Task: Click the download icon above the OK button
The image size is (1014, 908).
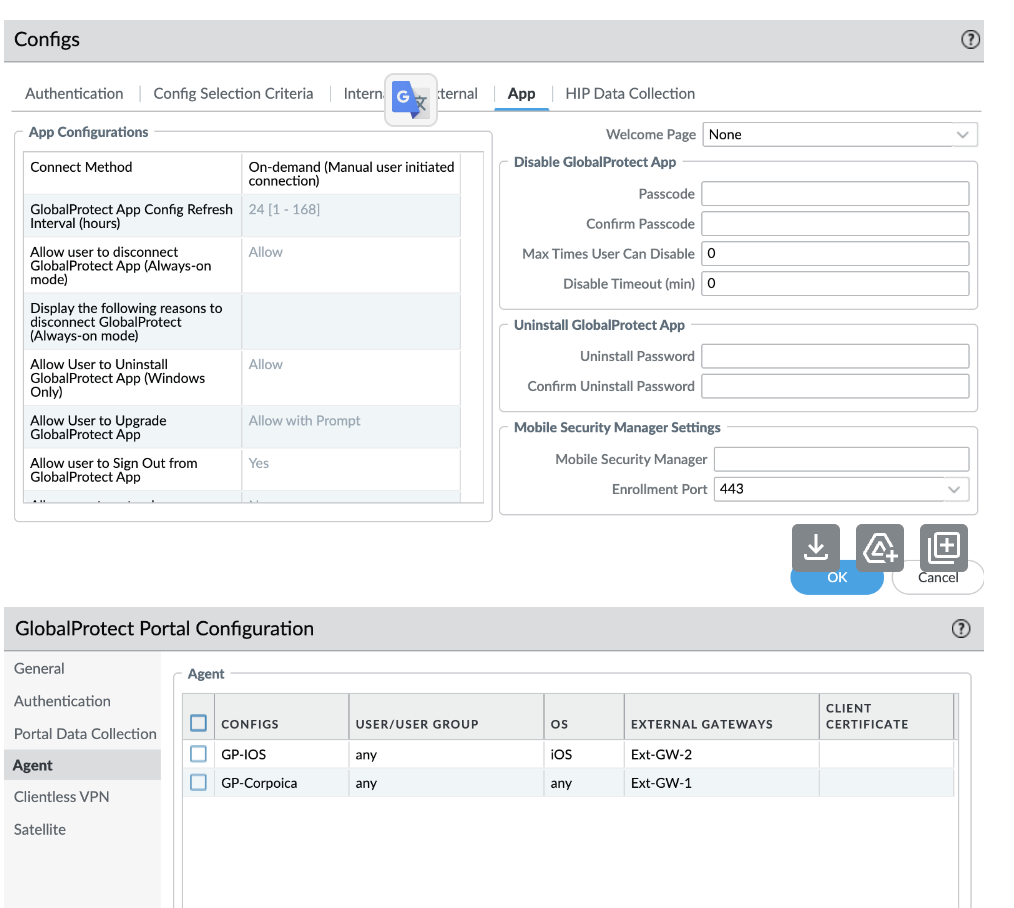Action: [x=816, y=547]
